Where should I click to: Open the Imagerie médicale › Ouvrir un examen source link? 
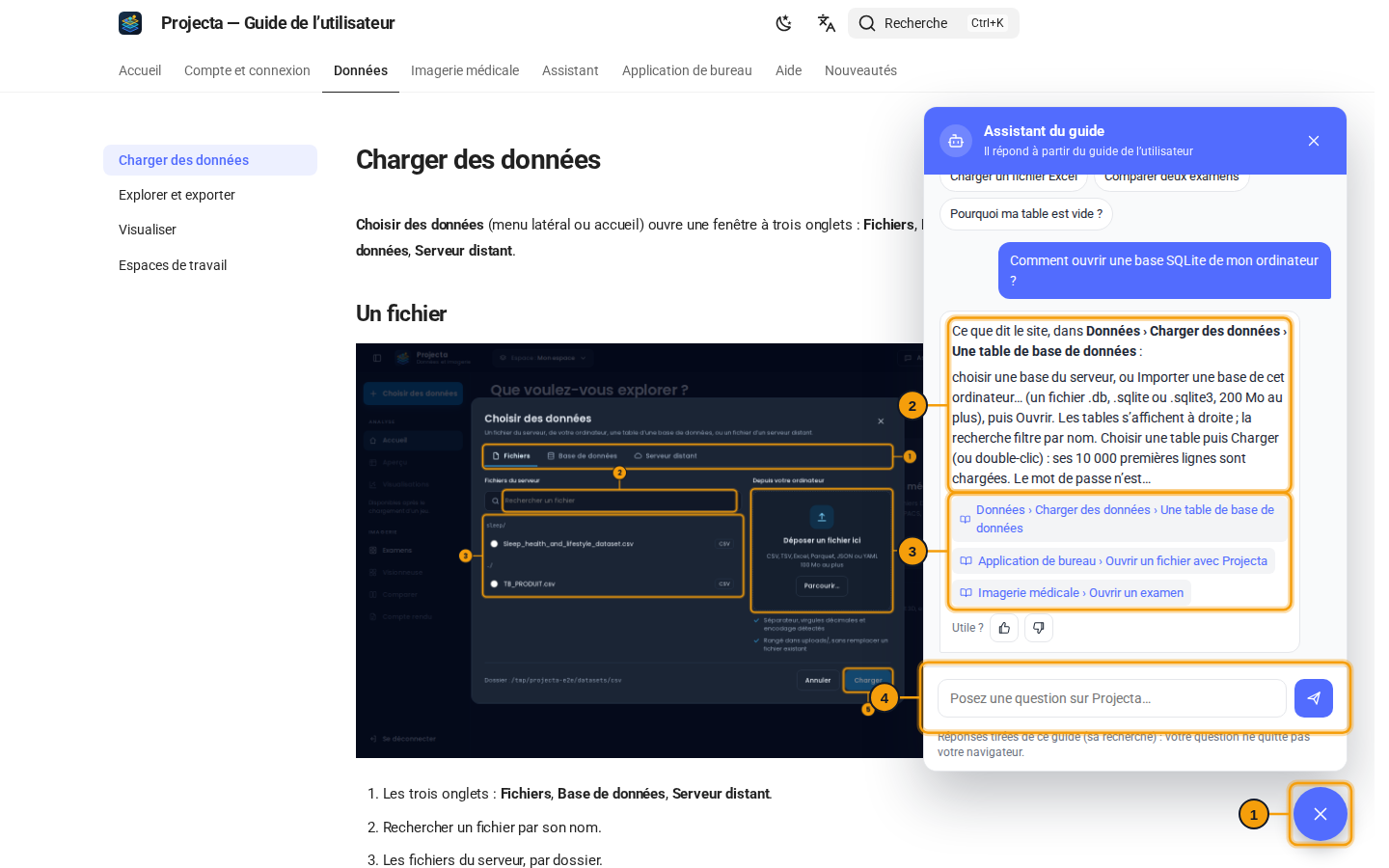click(1072, 593)
